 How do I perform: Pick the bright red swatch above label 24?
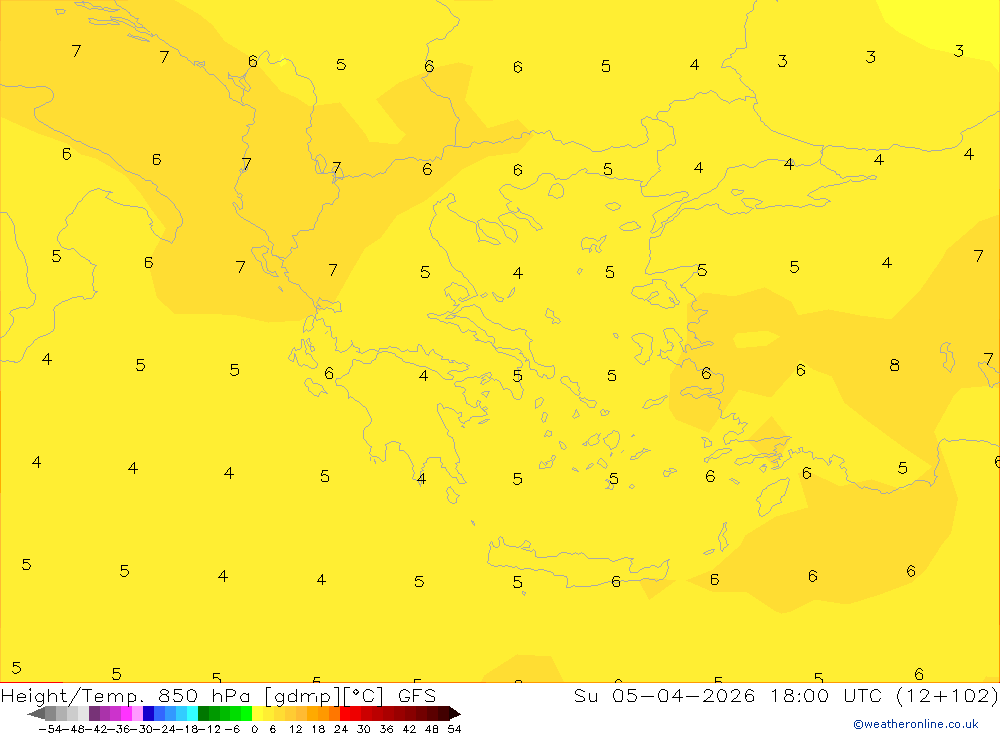[345, 713]
